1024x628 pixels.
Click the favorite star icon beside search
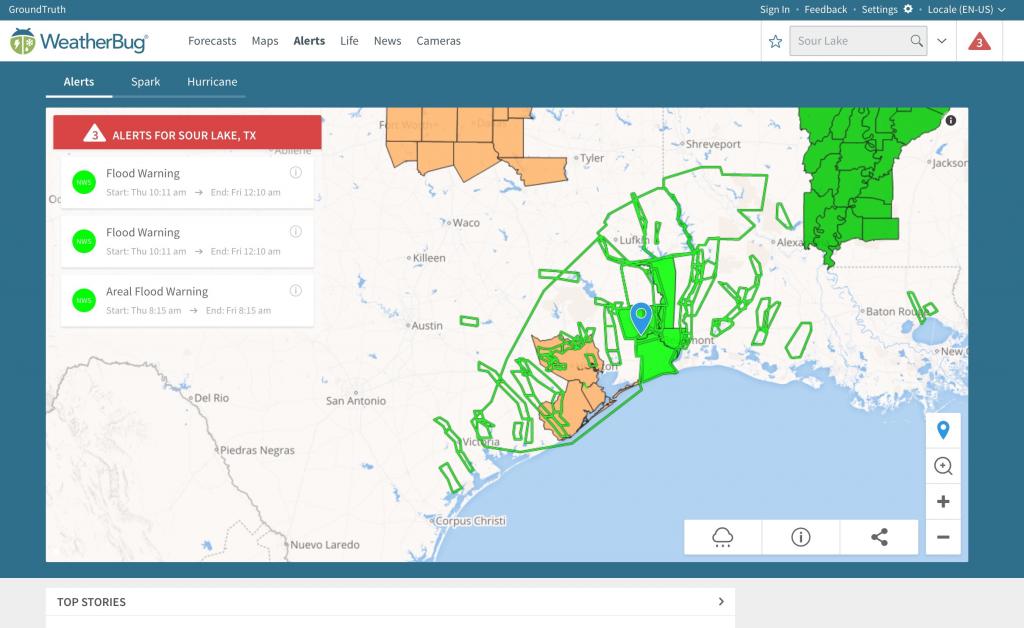(775, 42)
